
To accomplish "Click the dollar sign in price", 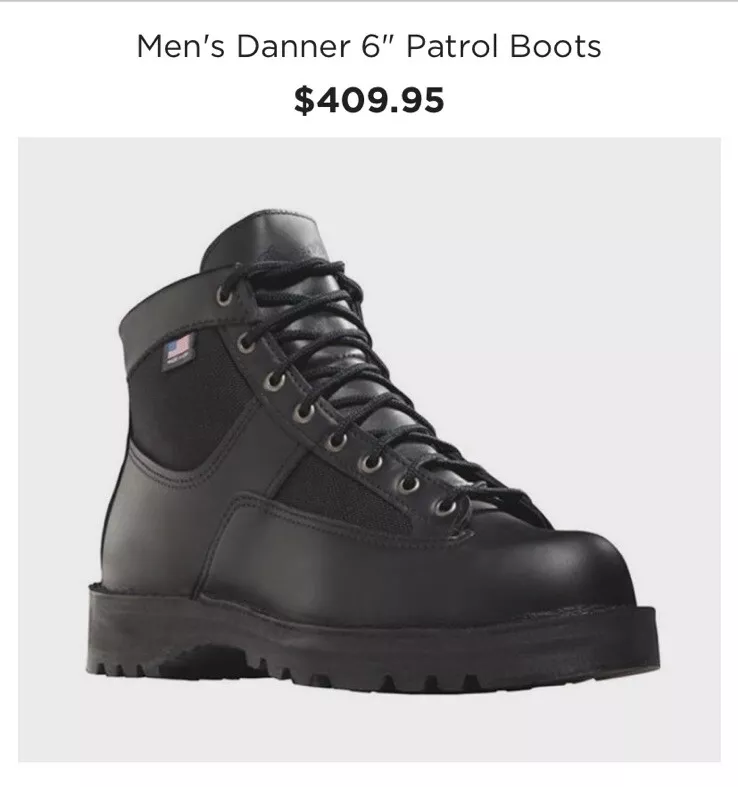I will coord(303,100).
